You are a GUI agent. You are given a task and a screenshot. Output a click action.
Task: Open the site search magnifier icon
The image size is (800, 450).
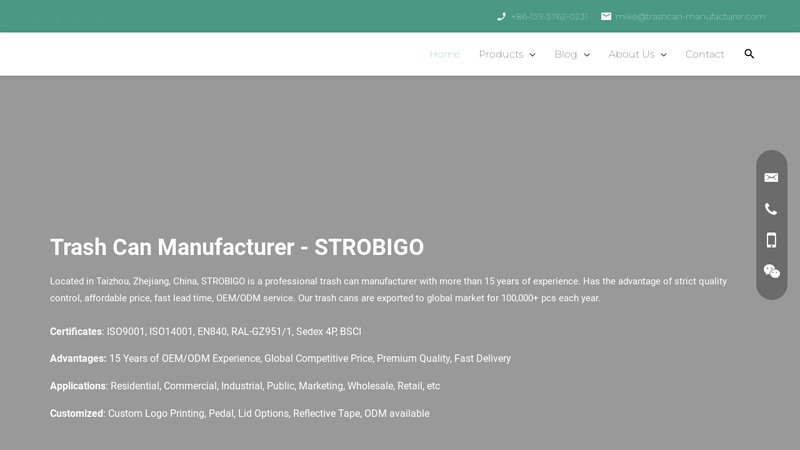point(749,54)
